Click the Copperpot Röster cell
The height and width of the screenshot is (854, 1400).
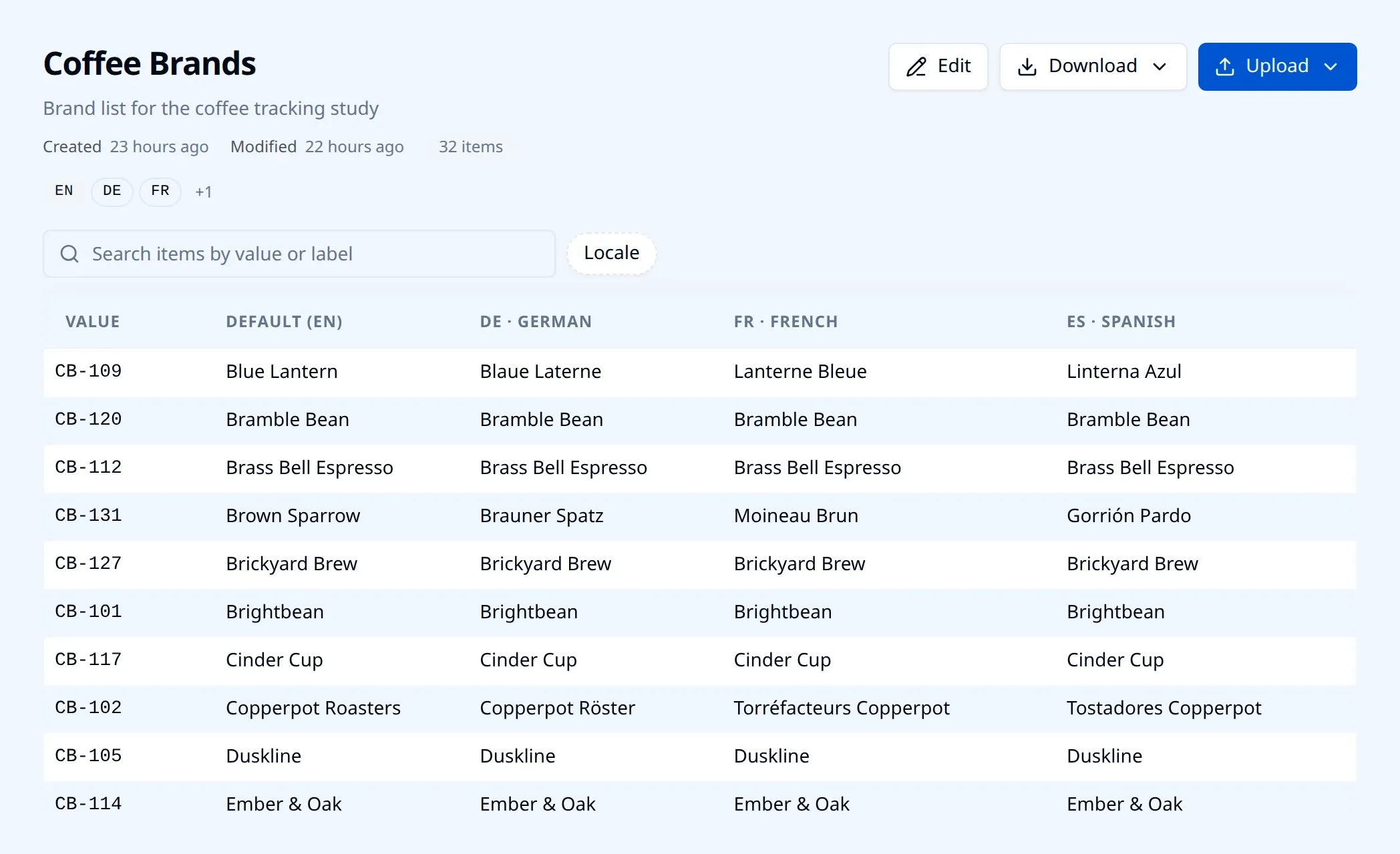(557, 708)
